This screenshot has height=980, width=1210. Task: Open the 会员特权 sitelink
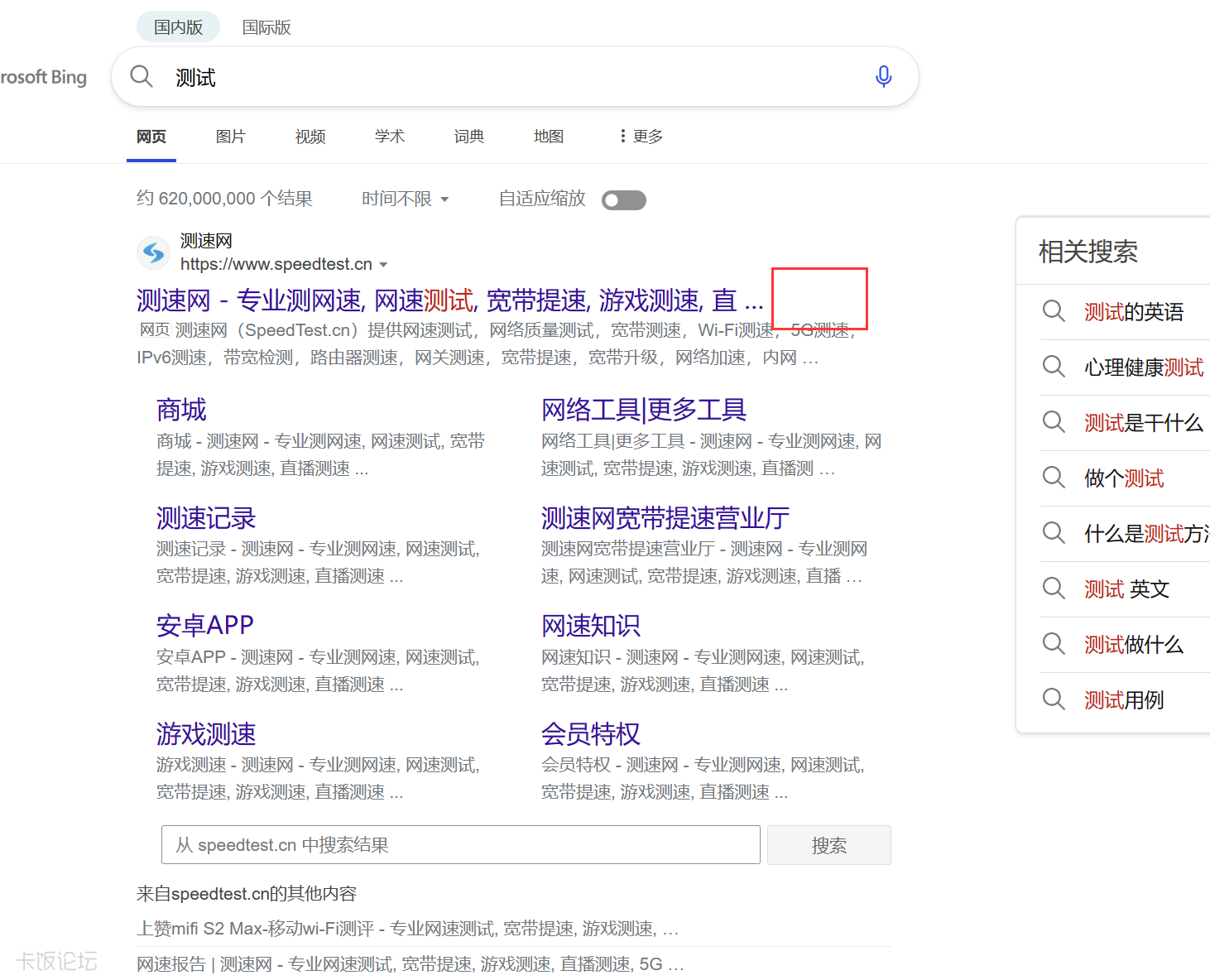(591, 734)
